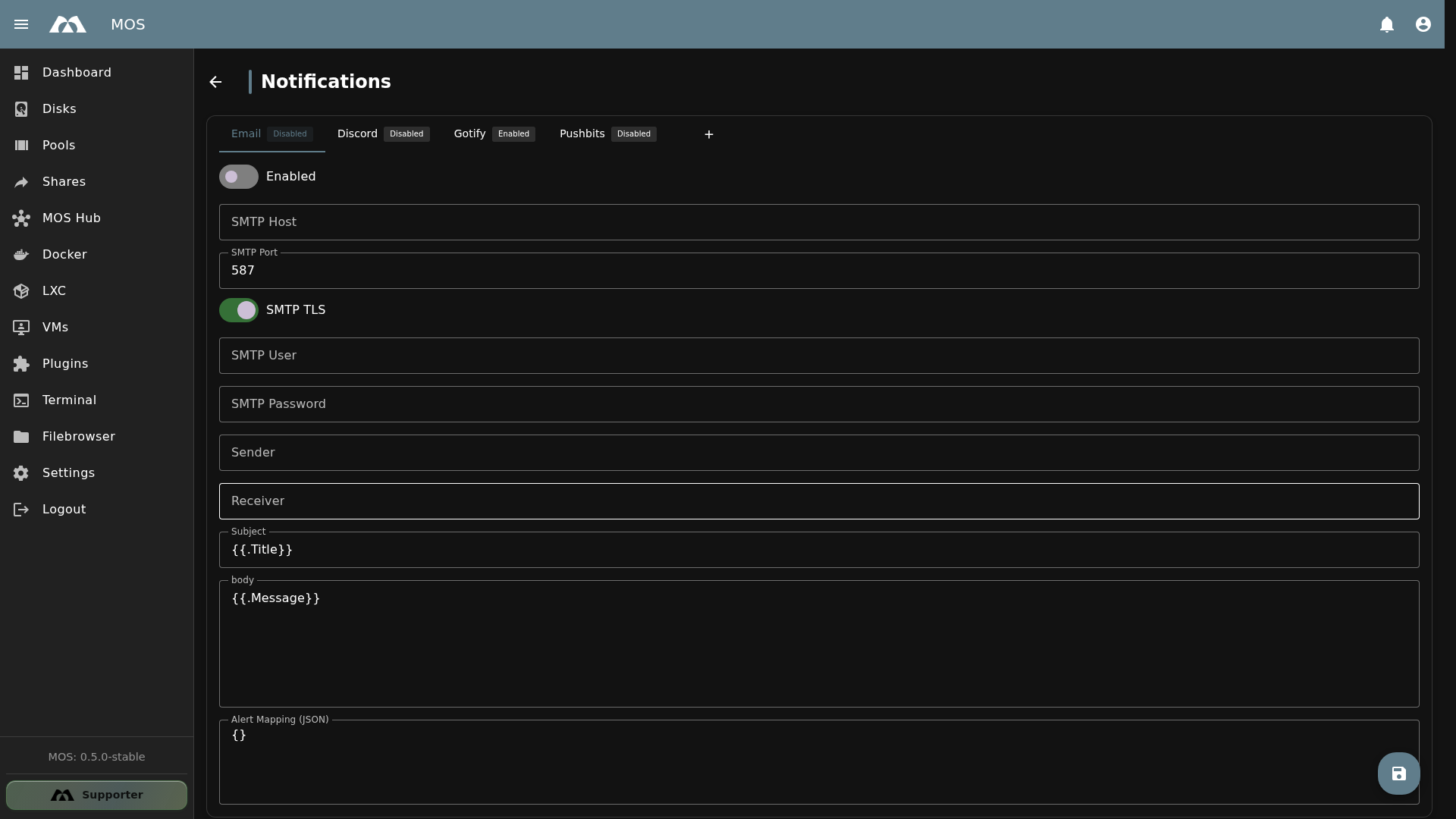Screen dimensions: 1456x819
Task: Click the Disabled badge on Pushbits
Action: tap(634, 134)
